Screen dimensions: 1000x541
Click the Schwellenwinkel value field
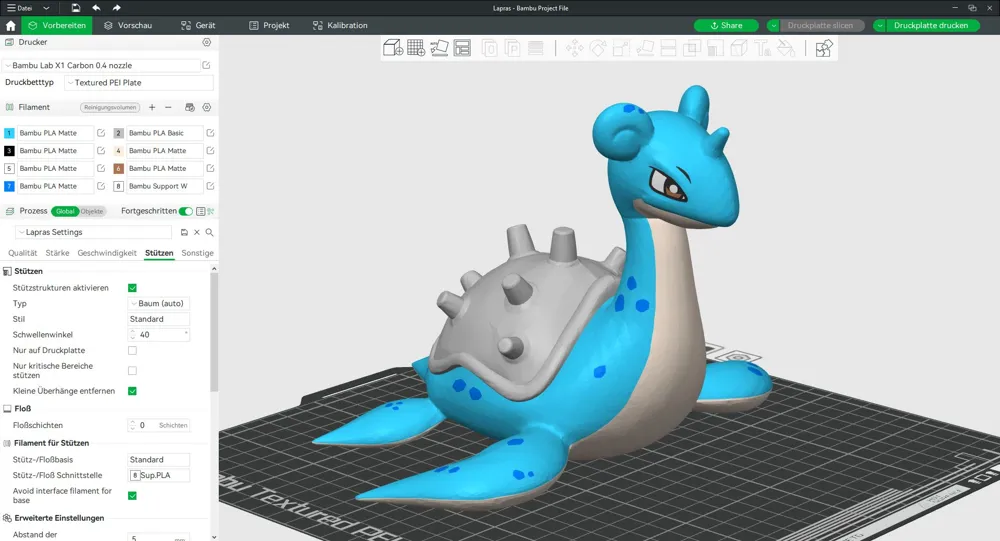click(159, 334)
